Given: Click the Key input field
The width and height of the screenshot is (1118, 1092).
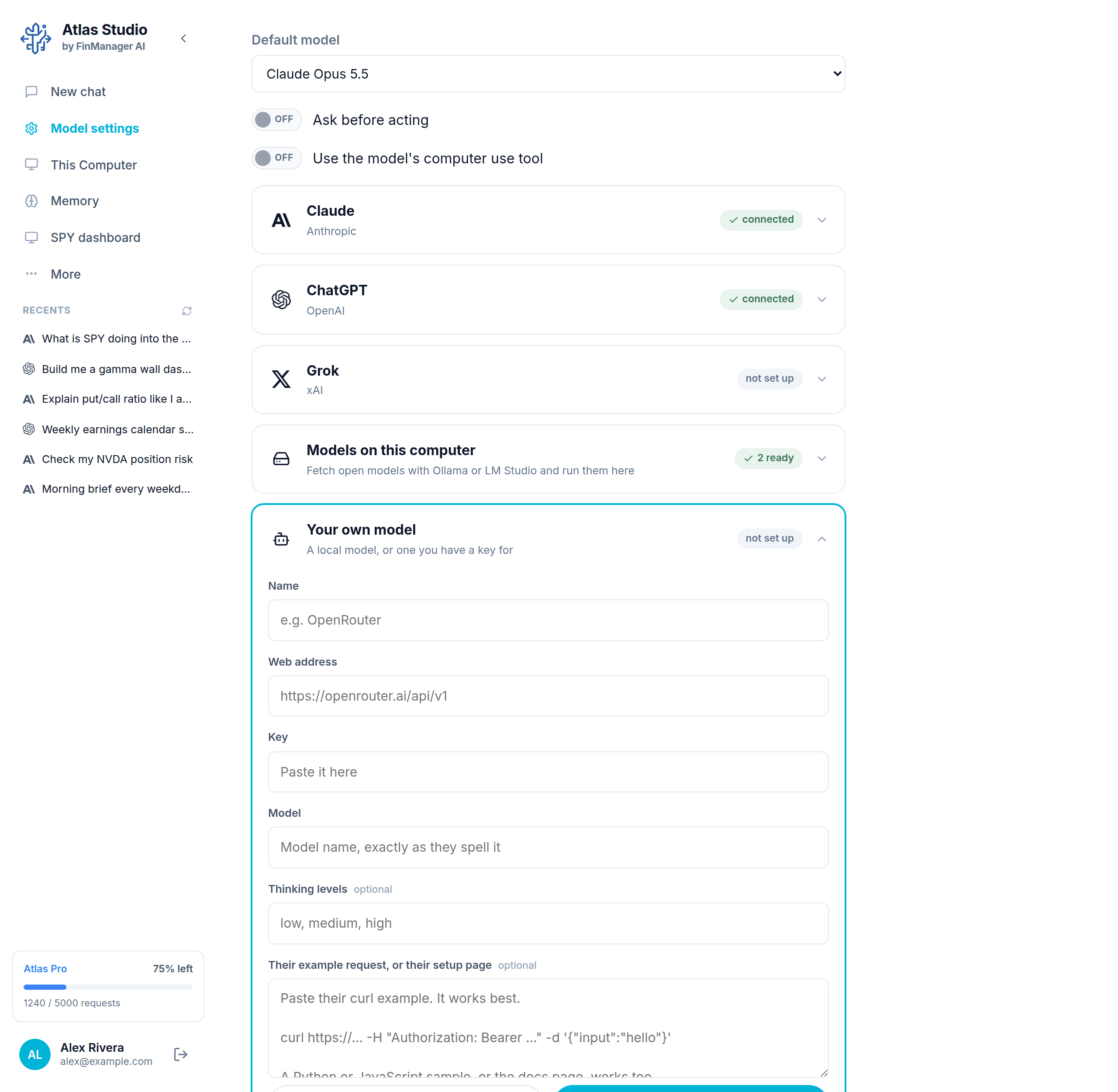Looking at the screenshot, I should coord(548,772).
